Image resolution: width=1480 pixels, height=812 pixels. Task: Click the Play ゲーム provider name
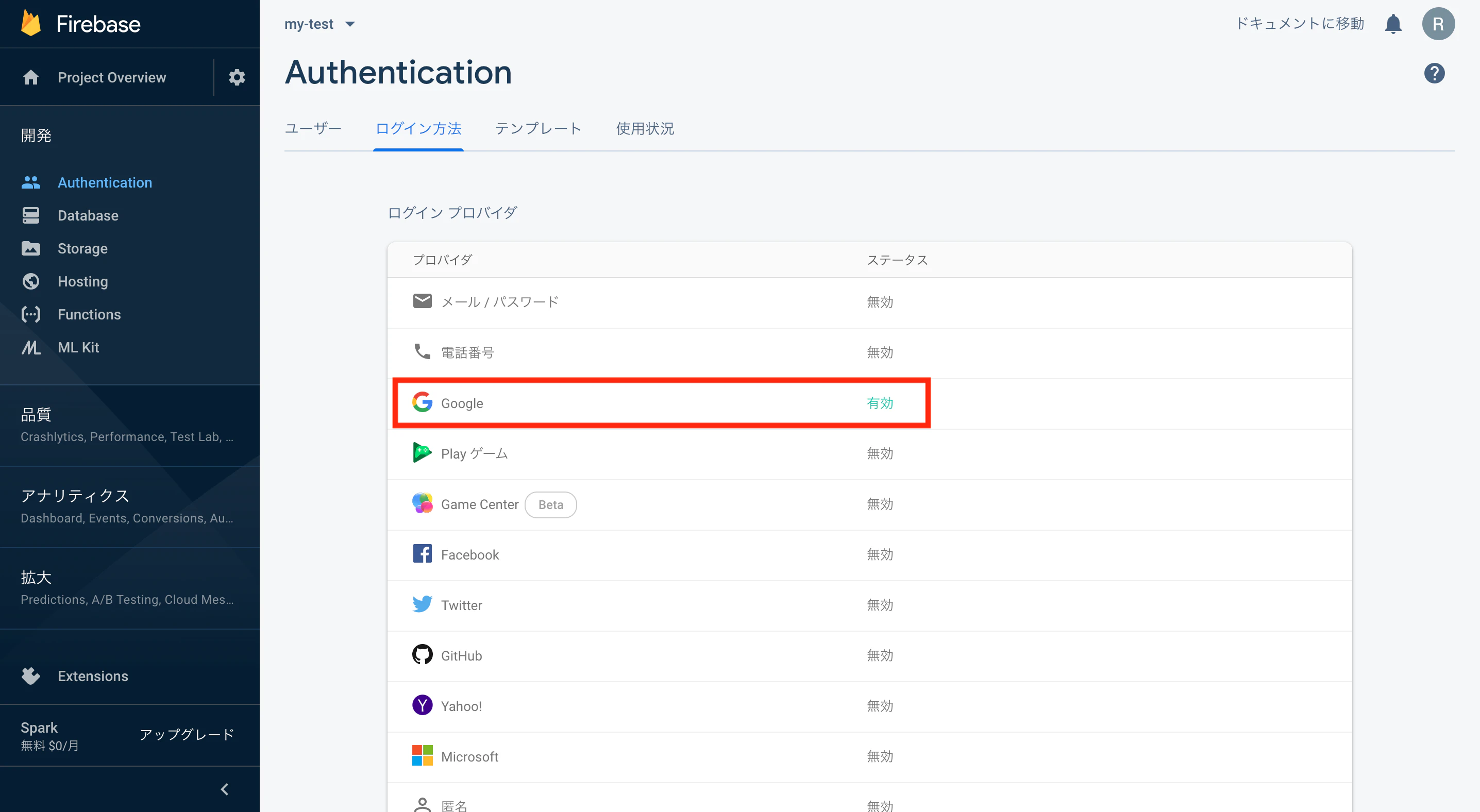474,454
